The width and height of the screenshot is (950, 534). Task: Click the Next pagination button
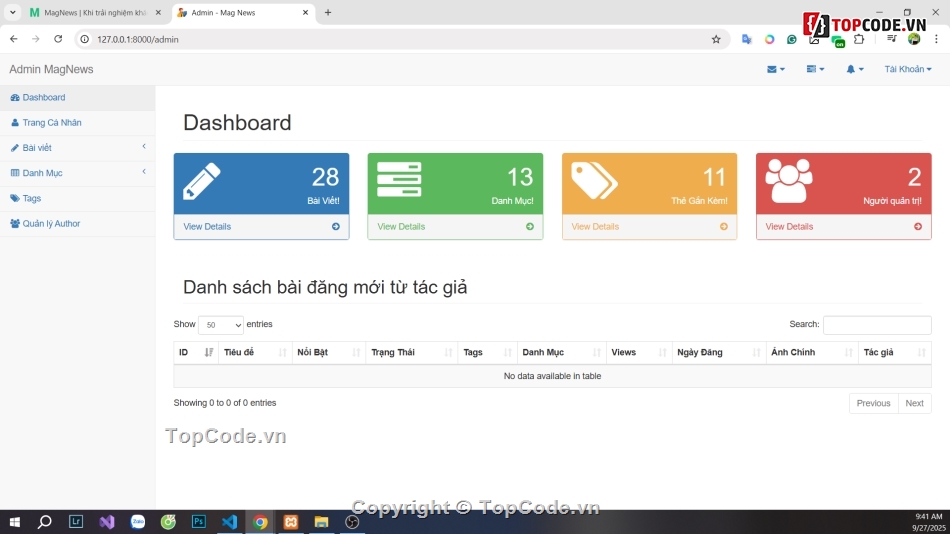tap(914, 403)
